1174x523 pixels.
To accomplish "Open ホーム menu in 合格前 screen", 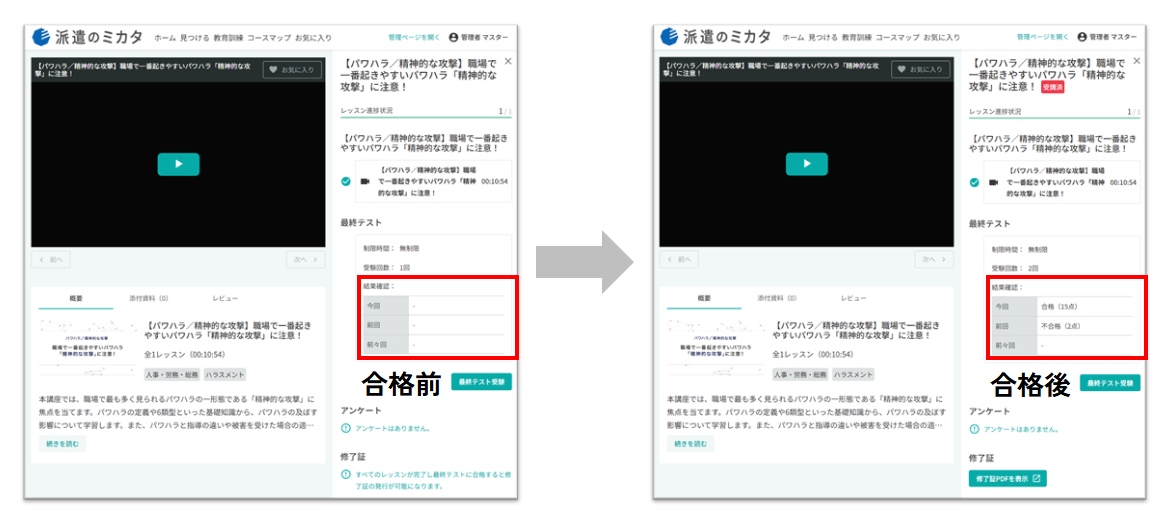I will click(164, 37).
